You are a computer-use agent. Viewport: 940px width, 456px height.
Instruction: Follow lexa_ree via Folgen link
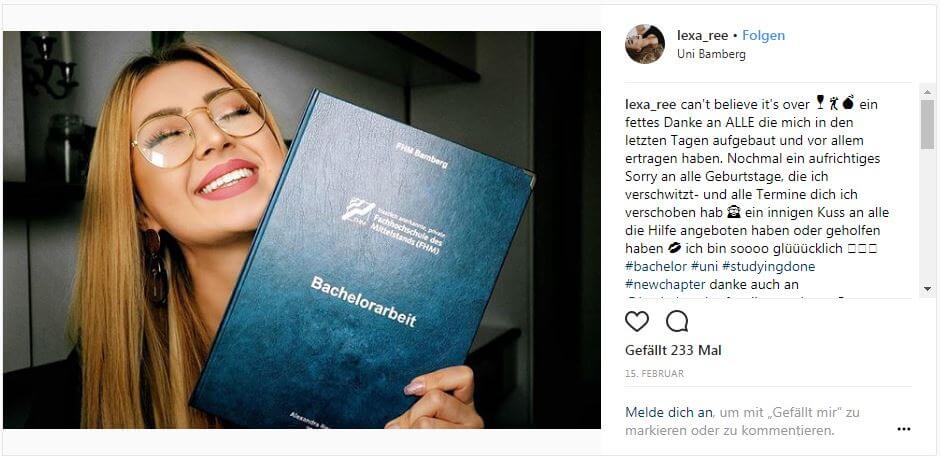[x=763, y=35]
